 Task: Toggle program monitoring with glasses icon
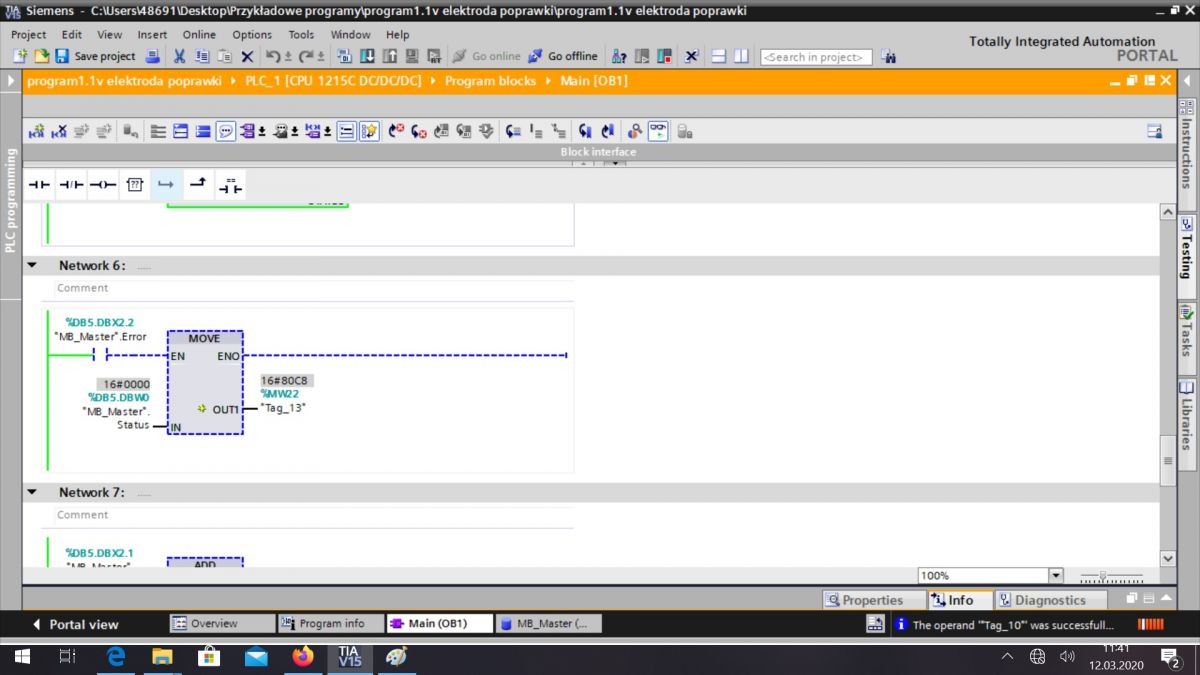[x=658, y=131]
